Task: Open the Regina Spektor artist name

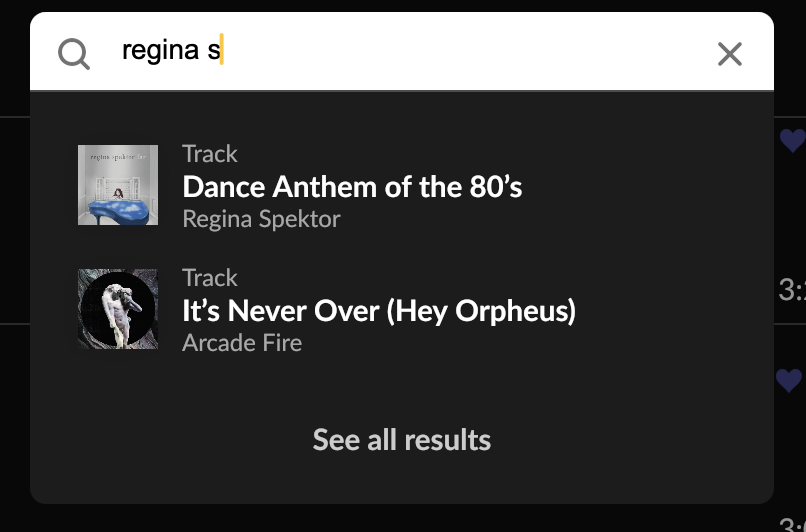Action: pos(261,219)
